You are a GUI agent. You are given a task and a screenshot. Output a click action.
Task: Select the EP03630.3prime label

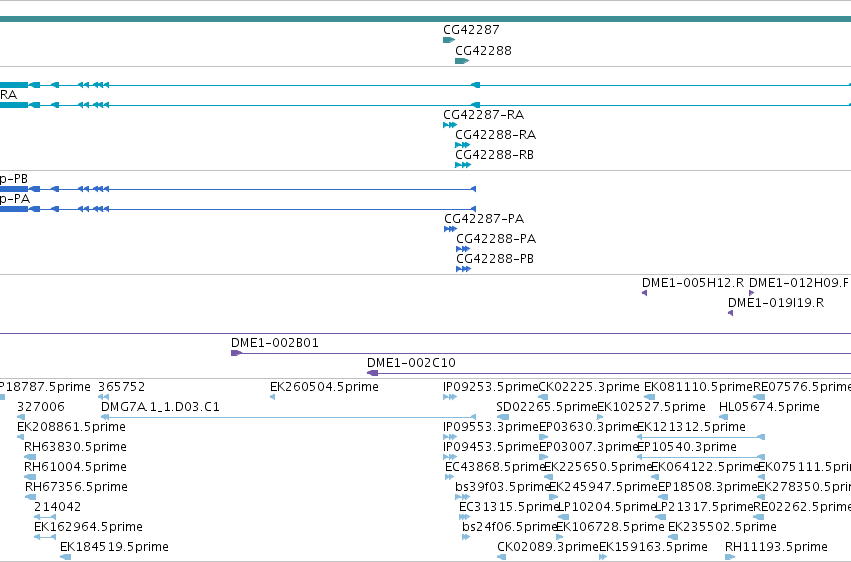pyautogui.click(x=588, y=427)
